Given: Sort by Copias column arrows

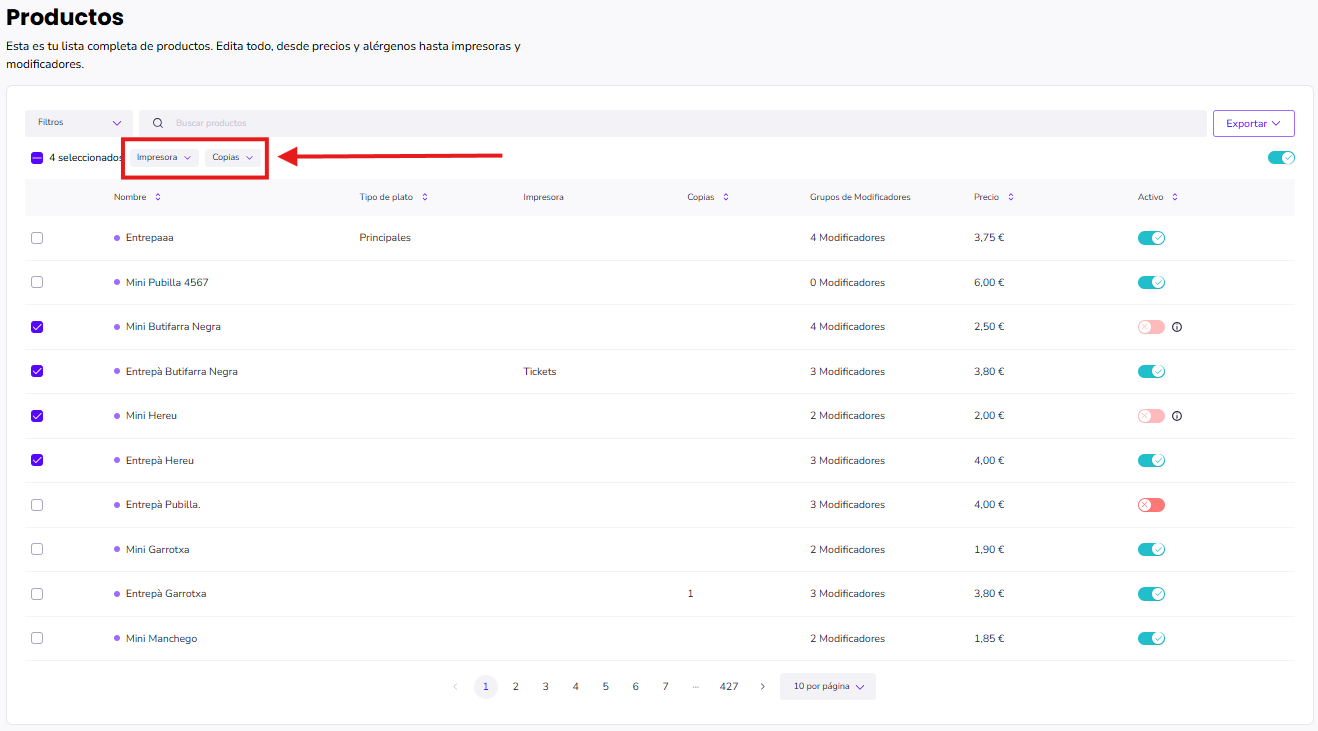Looking at the screenshot, I should pyautogui.click(x=726, y=197).
